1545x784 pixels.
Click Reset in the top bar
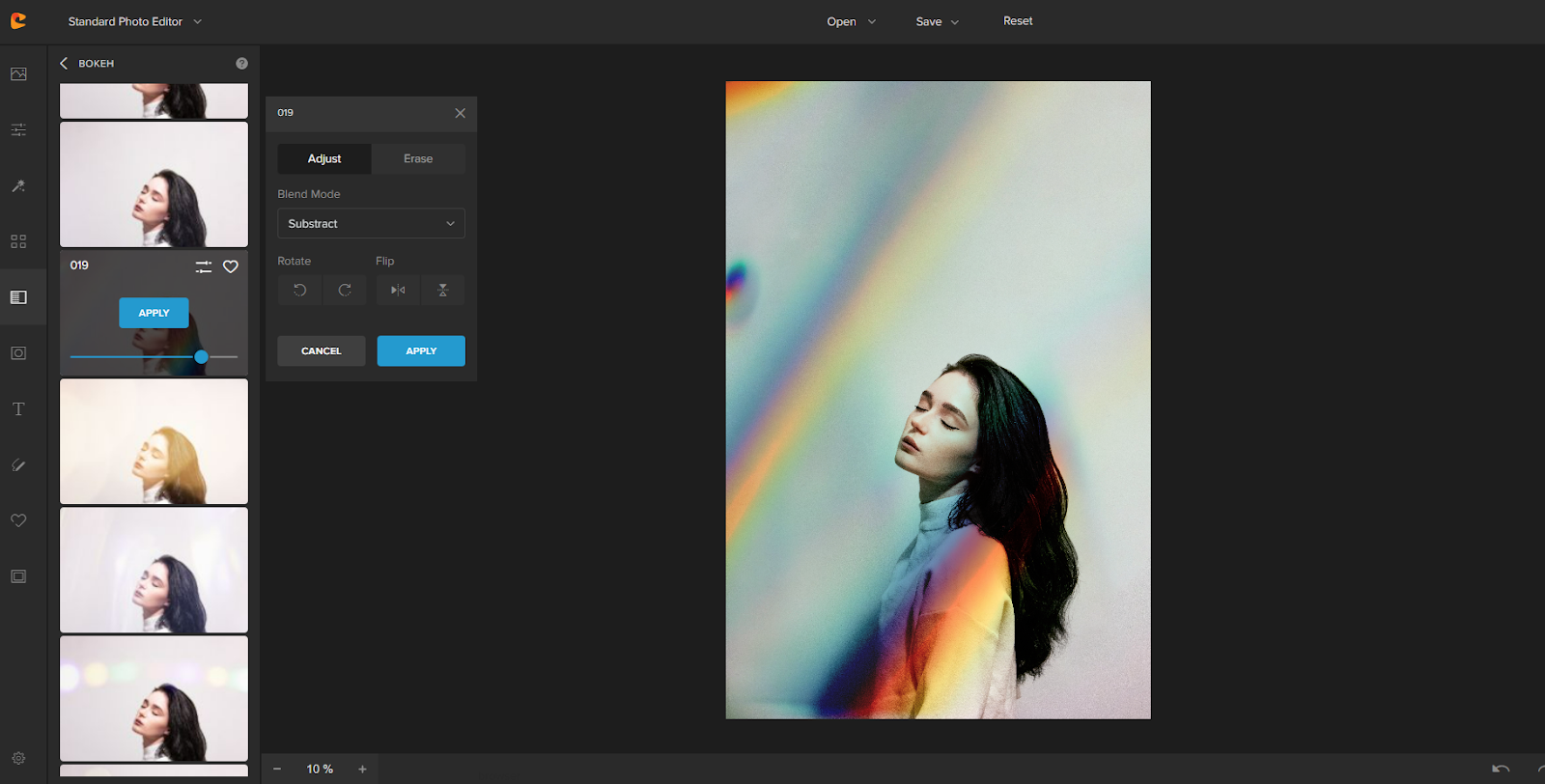click(1018, 21)
